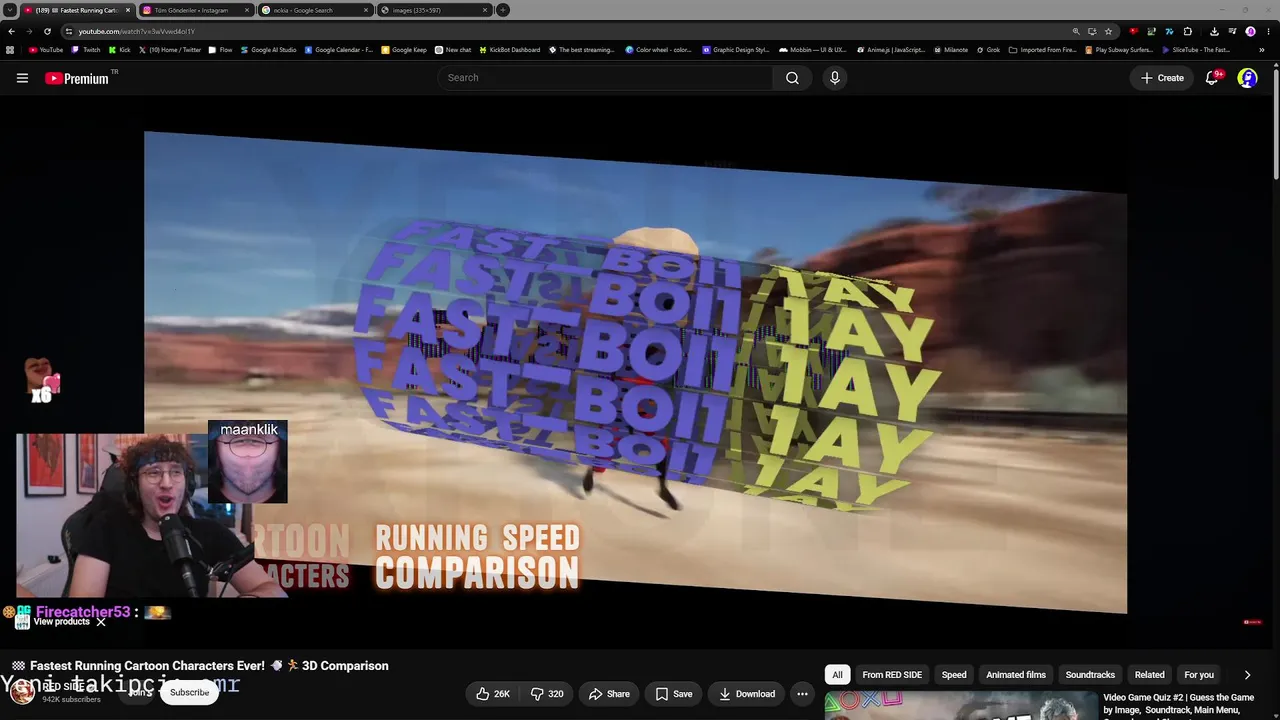Click the YouTube search input field
The height and width of the screenshot is (720, 1280).
(605, 78)
